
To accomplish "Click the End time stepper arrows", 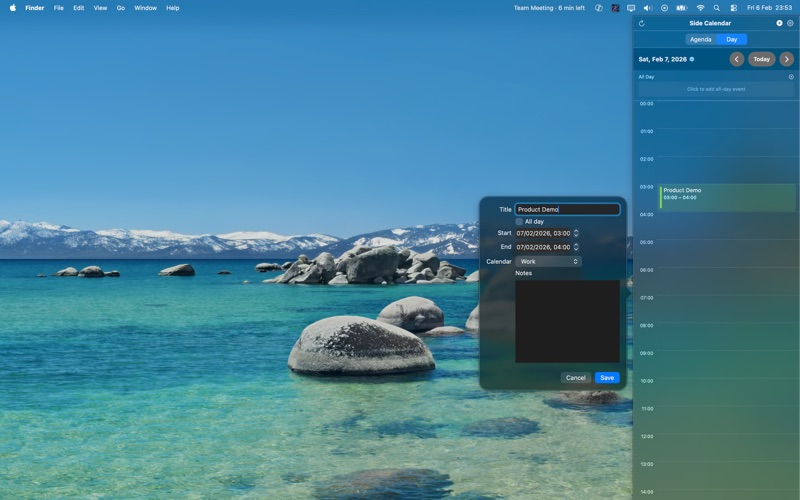I will click(576, 247).
